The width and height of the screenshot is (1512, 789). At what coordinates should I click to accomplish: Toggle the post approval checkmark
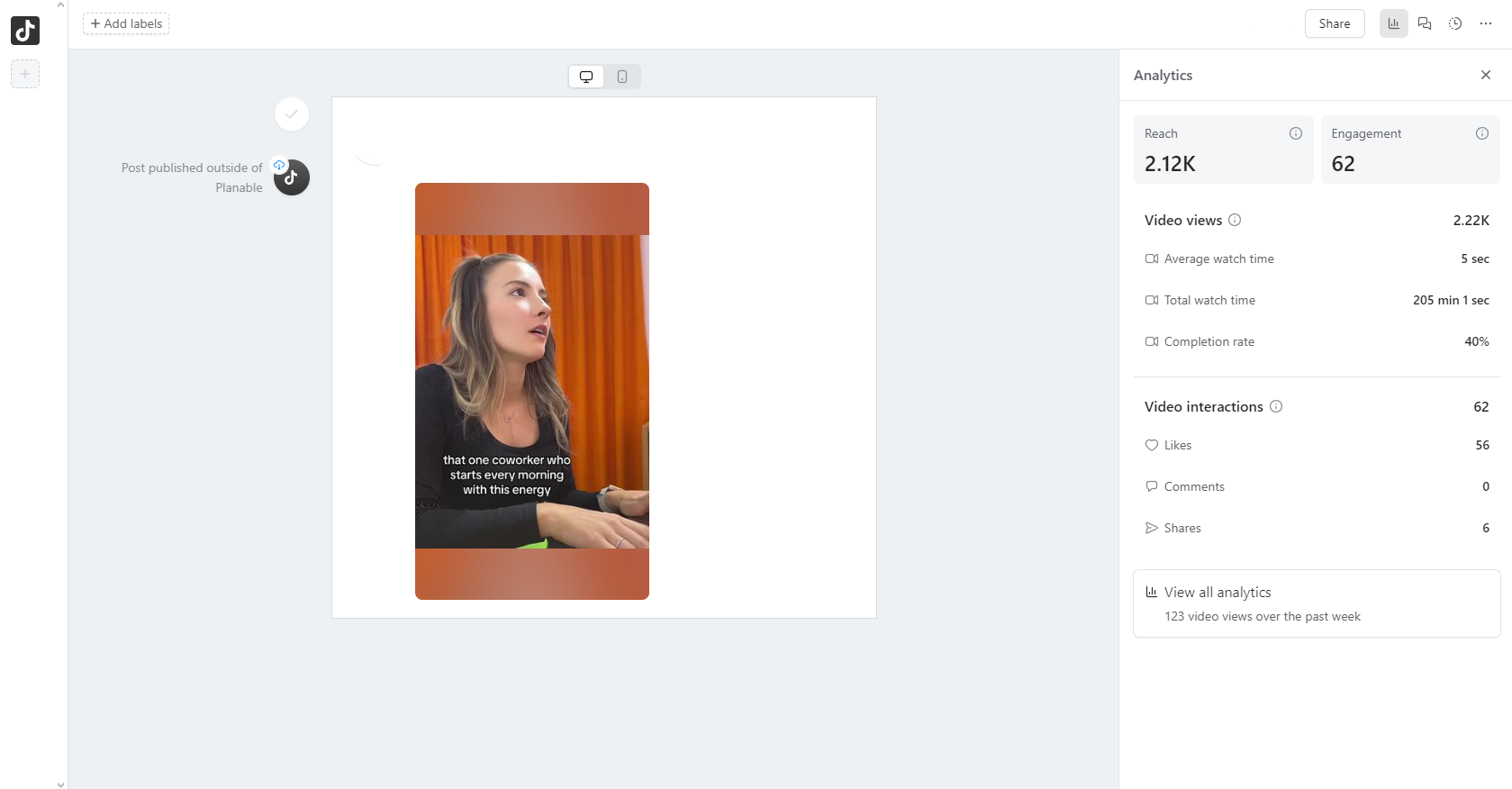tap(292, 114)
